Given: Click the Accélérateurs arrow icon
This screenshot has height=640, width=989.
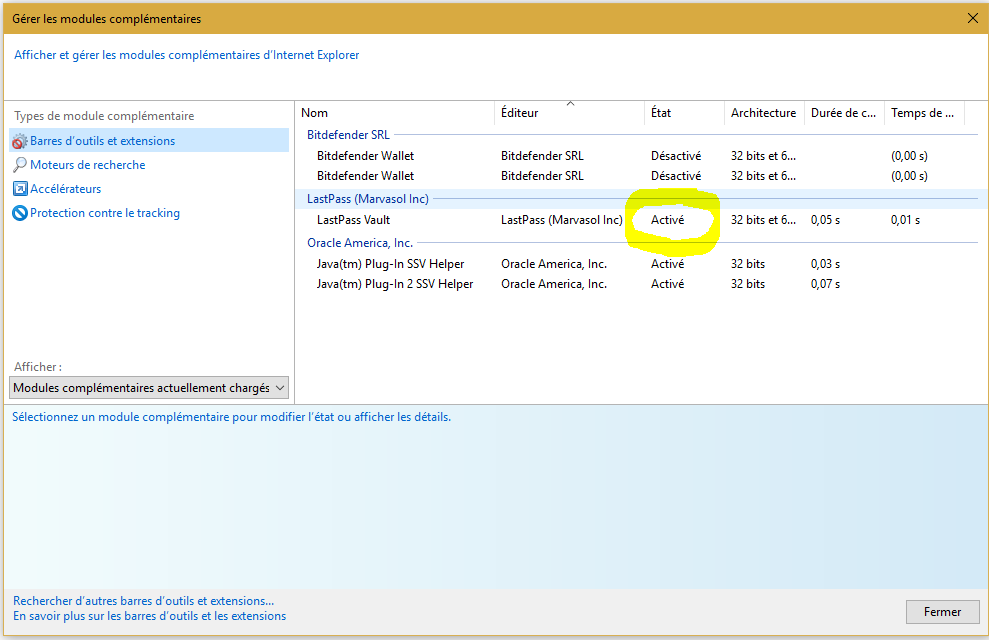Looking at the screenshot, I should pos(20,189).
